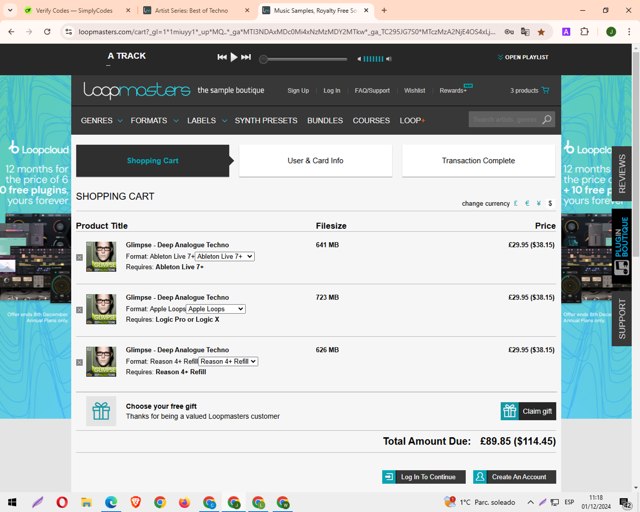Viewport: 640px width, 512px height.
Task: Click Log In To Continue button
Action: [424, 477]
